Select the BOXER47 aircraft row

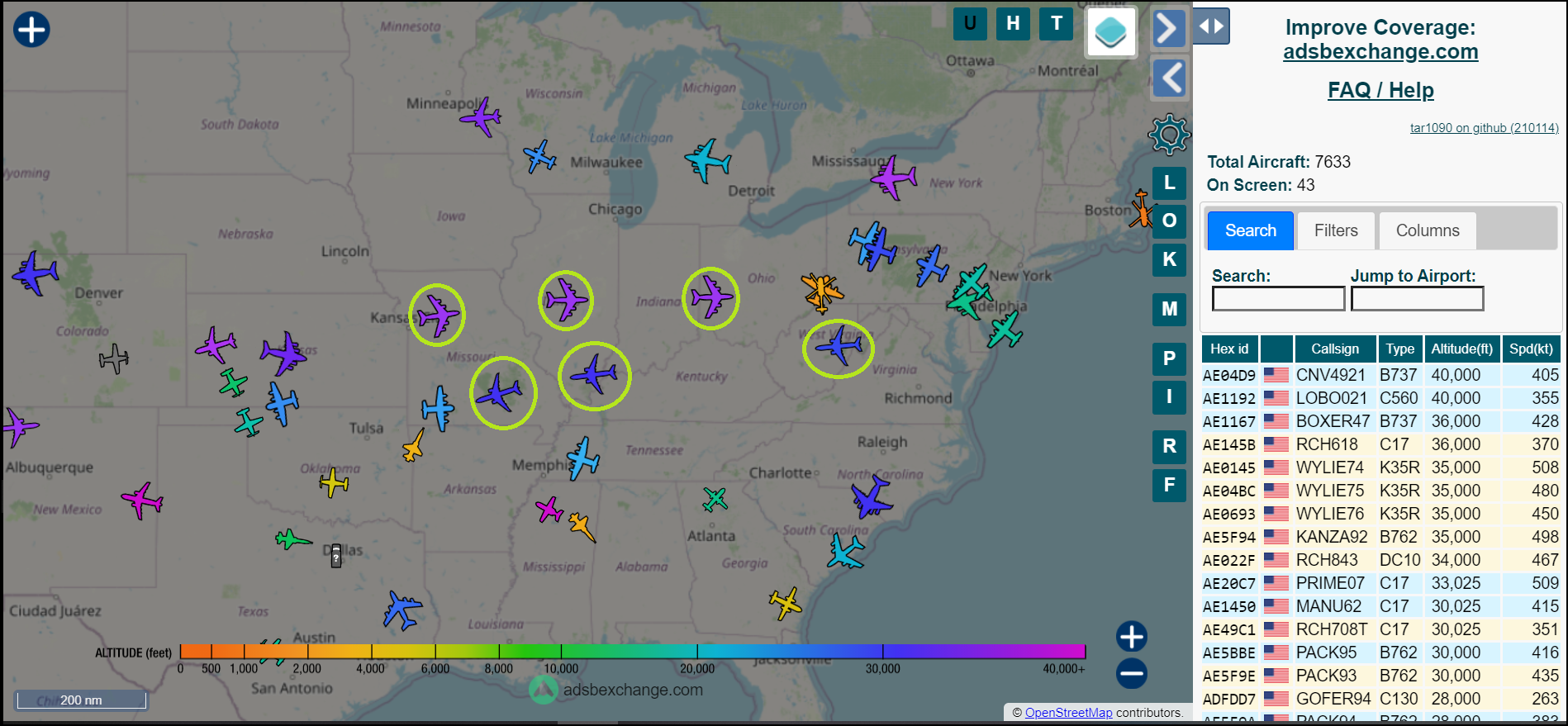(x=1380, y=421)
